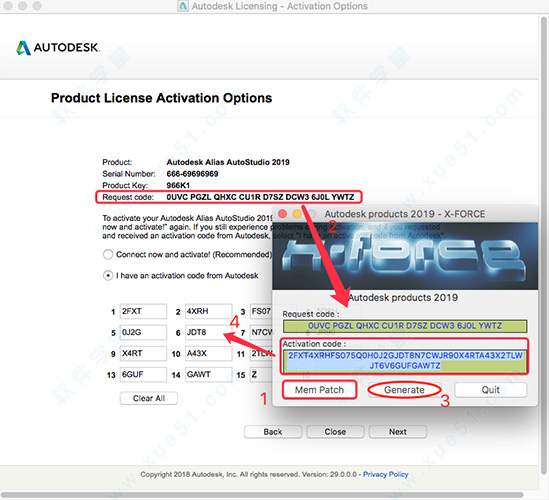Viewport: 549px width, 500px height.
Task: Focus activation field 6 containing JDT8
Action: click(208, 332)
